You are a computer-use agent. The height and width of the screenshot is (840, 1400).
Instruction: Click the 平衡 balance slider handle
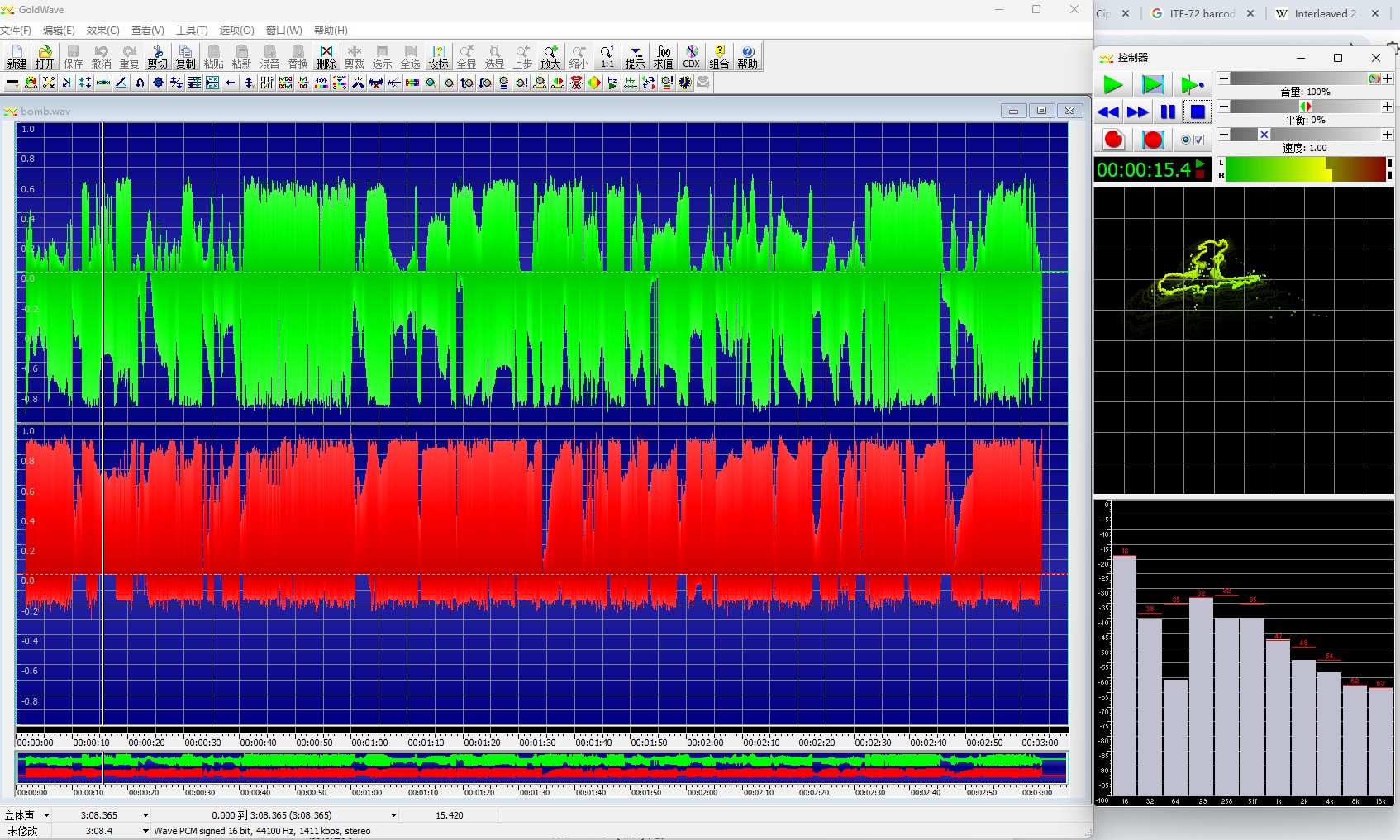tap(1305, 107)
